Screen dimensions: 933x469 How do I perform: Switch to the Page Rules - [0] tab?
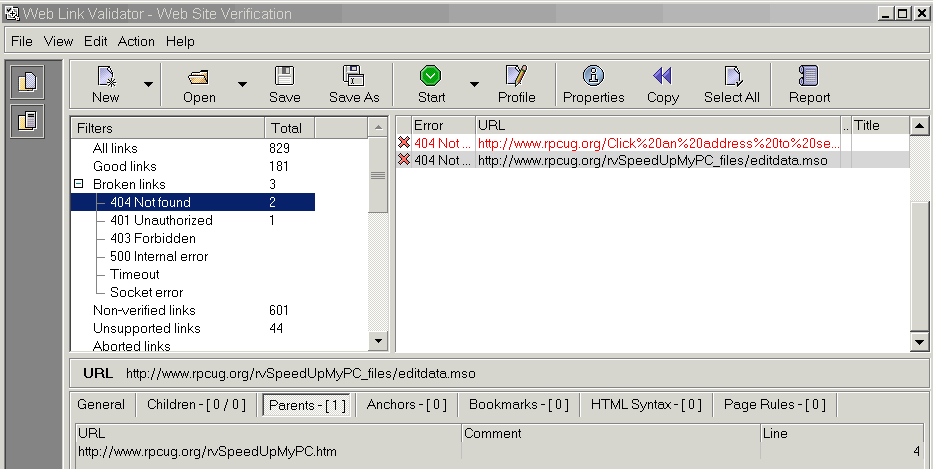tap(775, 405)
